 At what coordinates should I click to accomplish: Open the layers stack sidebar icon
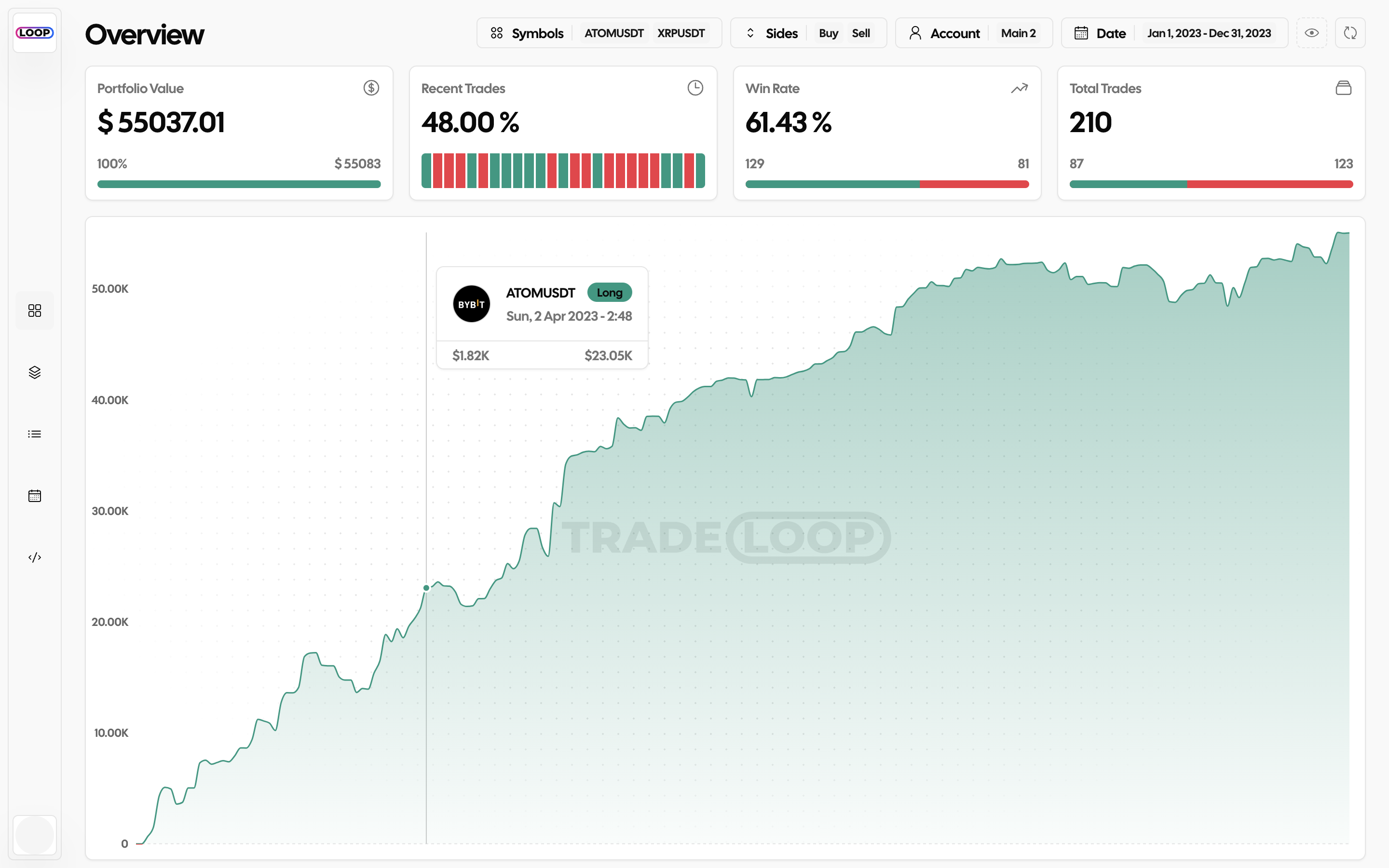tap(34, 373)
